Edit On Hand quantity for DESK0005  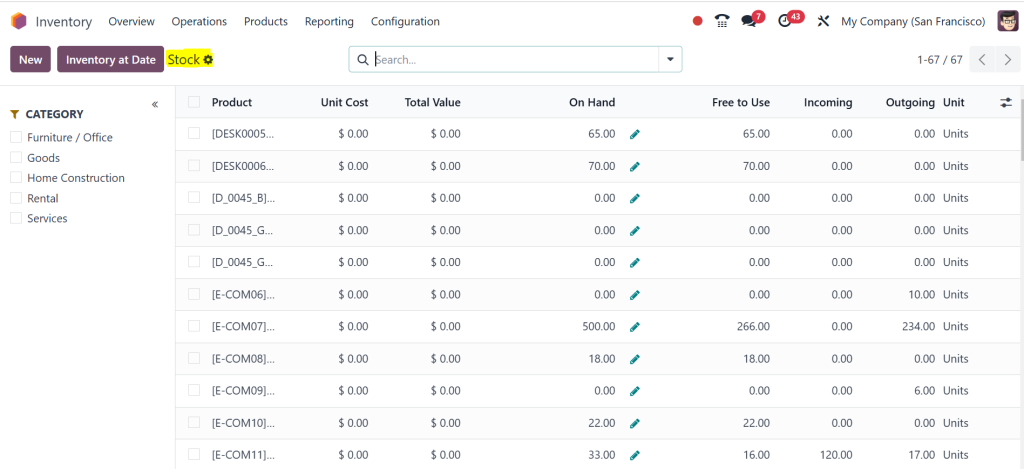(x=635, y=135)
